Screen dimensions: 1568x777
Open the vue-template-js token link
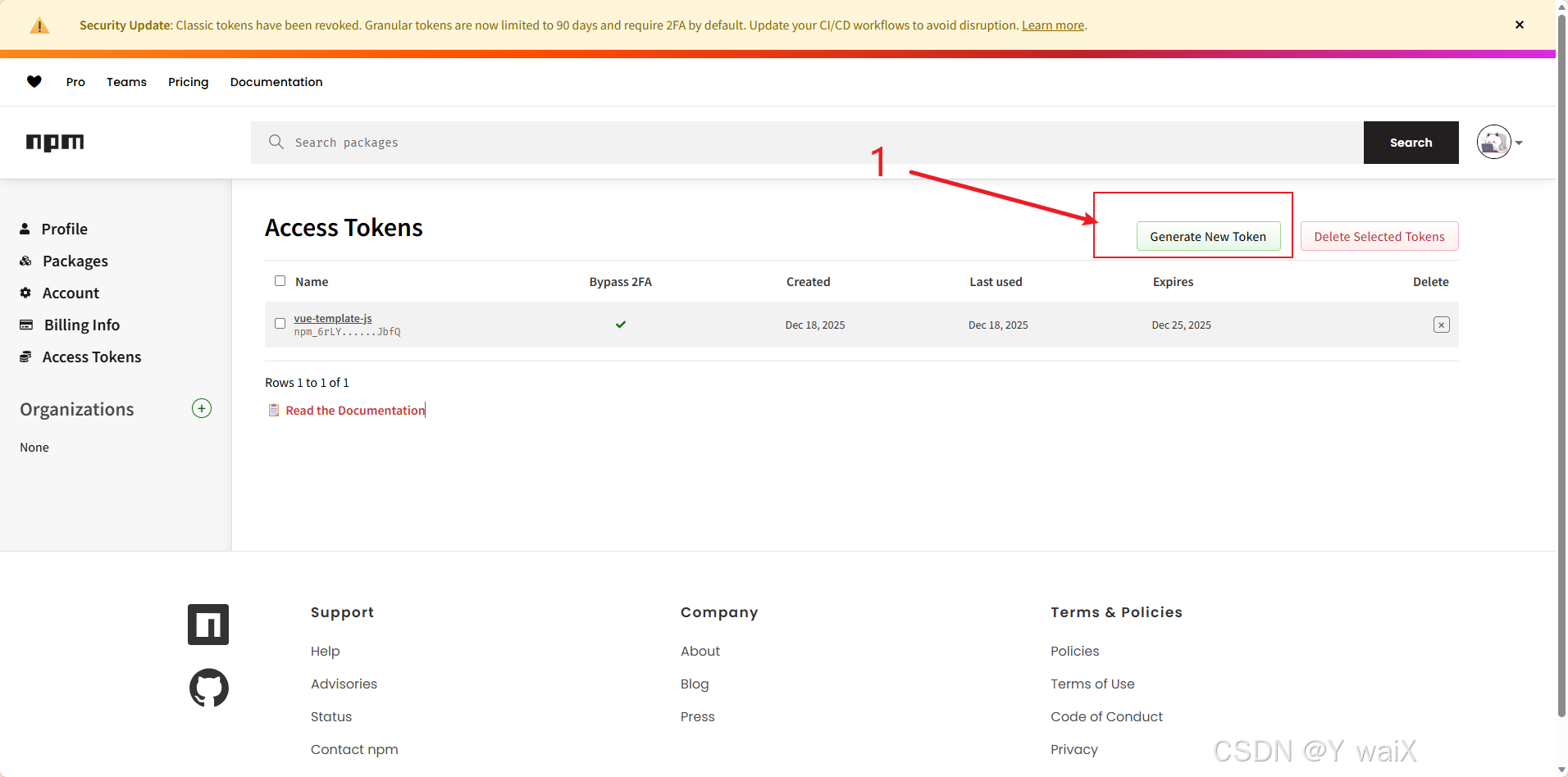click(x=333, y=318)
